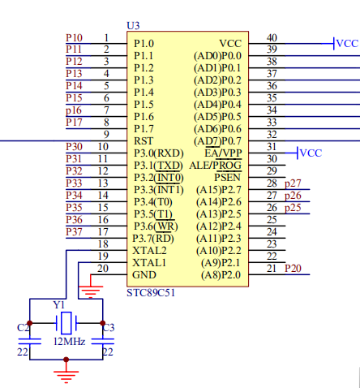
Task: Select net label p25
Action: pos(293,208)
